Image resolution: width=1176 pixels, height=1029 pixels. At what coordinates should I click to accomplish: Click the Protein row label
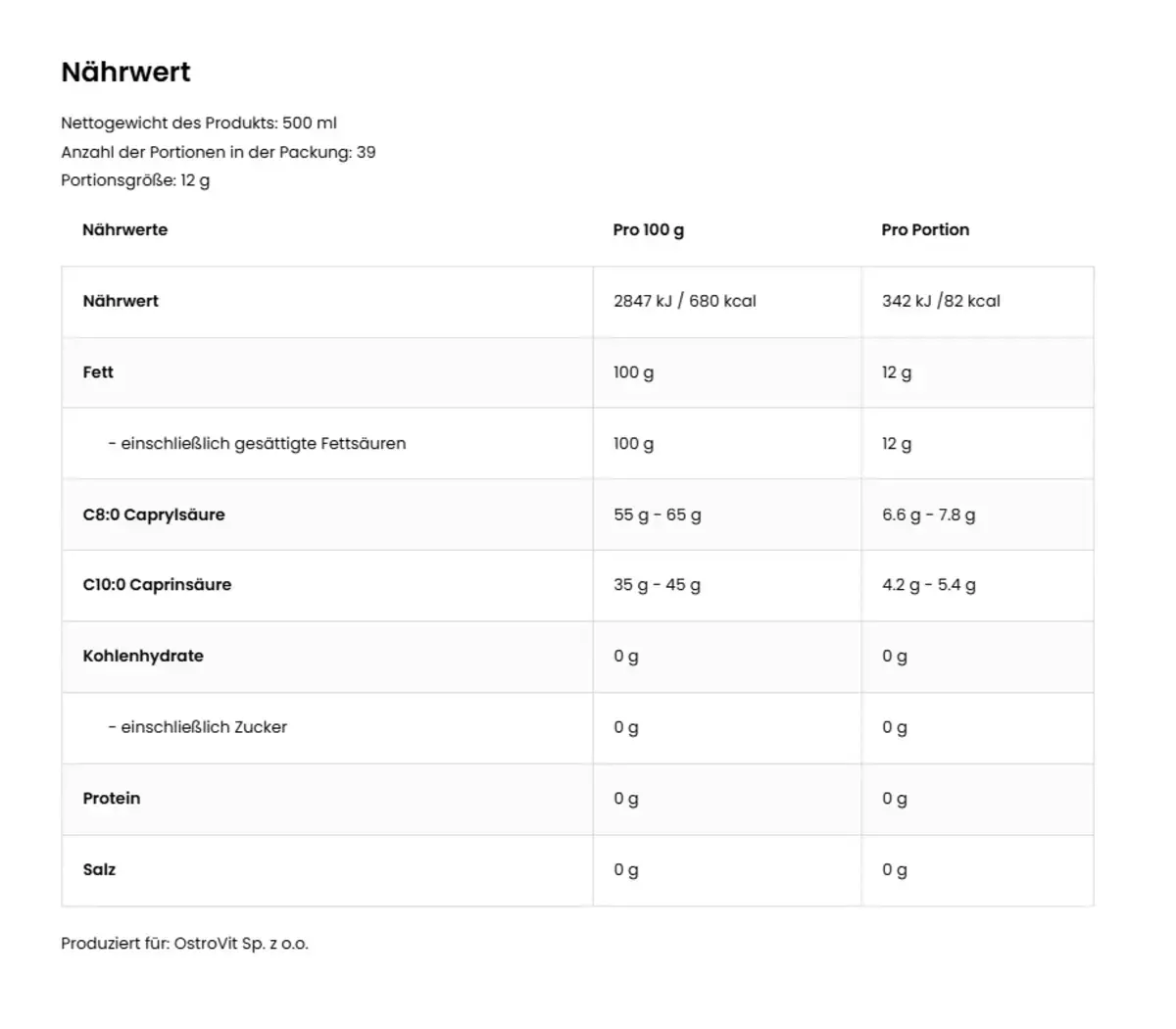tap(112, 798)
